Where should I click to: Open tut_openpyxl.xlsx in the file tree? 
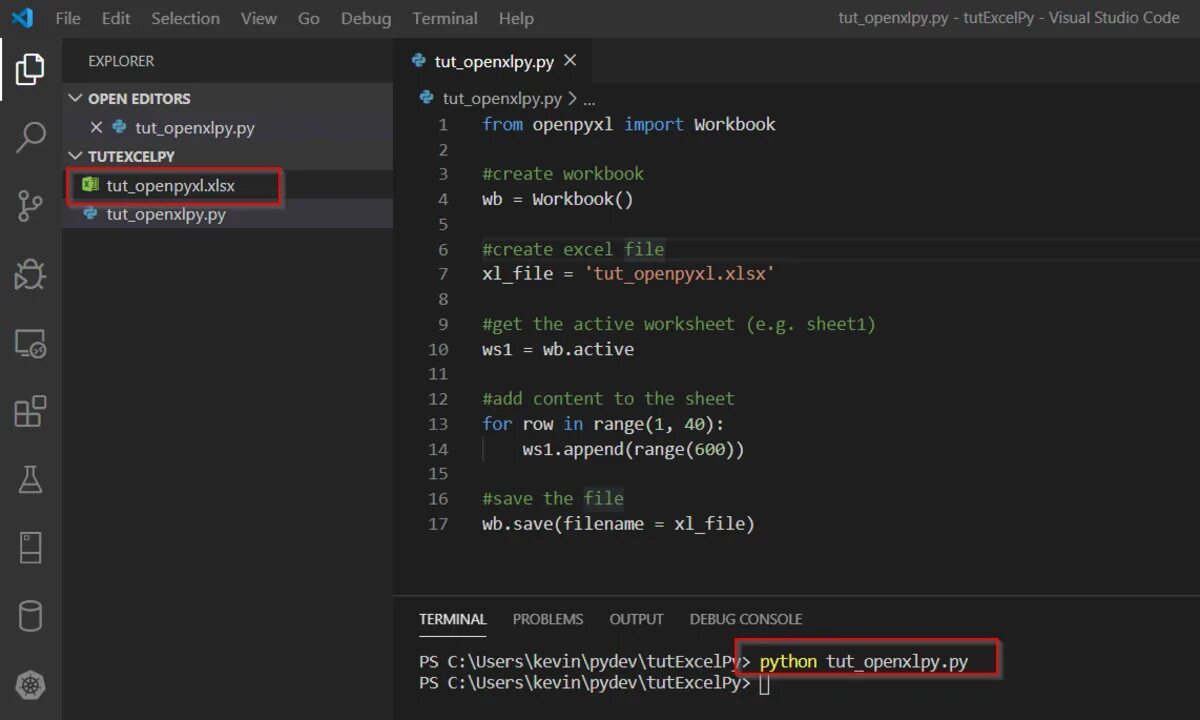click(x=171, y=185)
